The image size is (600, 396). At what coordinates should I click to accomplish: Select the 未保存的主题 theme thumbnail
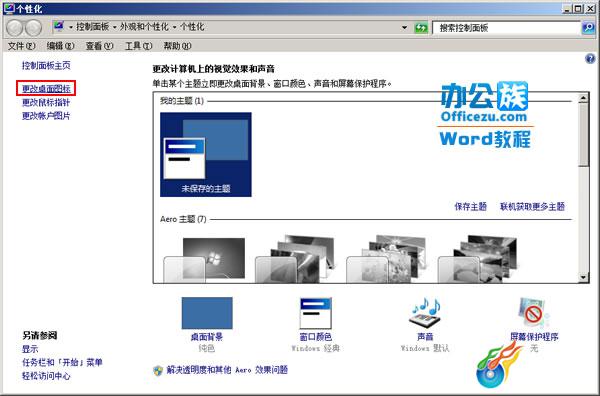pyautogui.click(x=205, y=154)
